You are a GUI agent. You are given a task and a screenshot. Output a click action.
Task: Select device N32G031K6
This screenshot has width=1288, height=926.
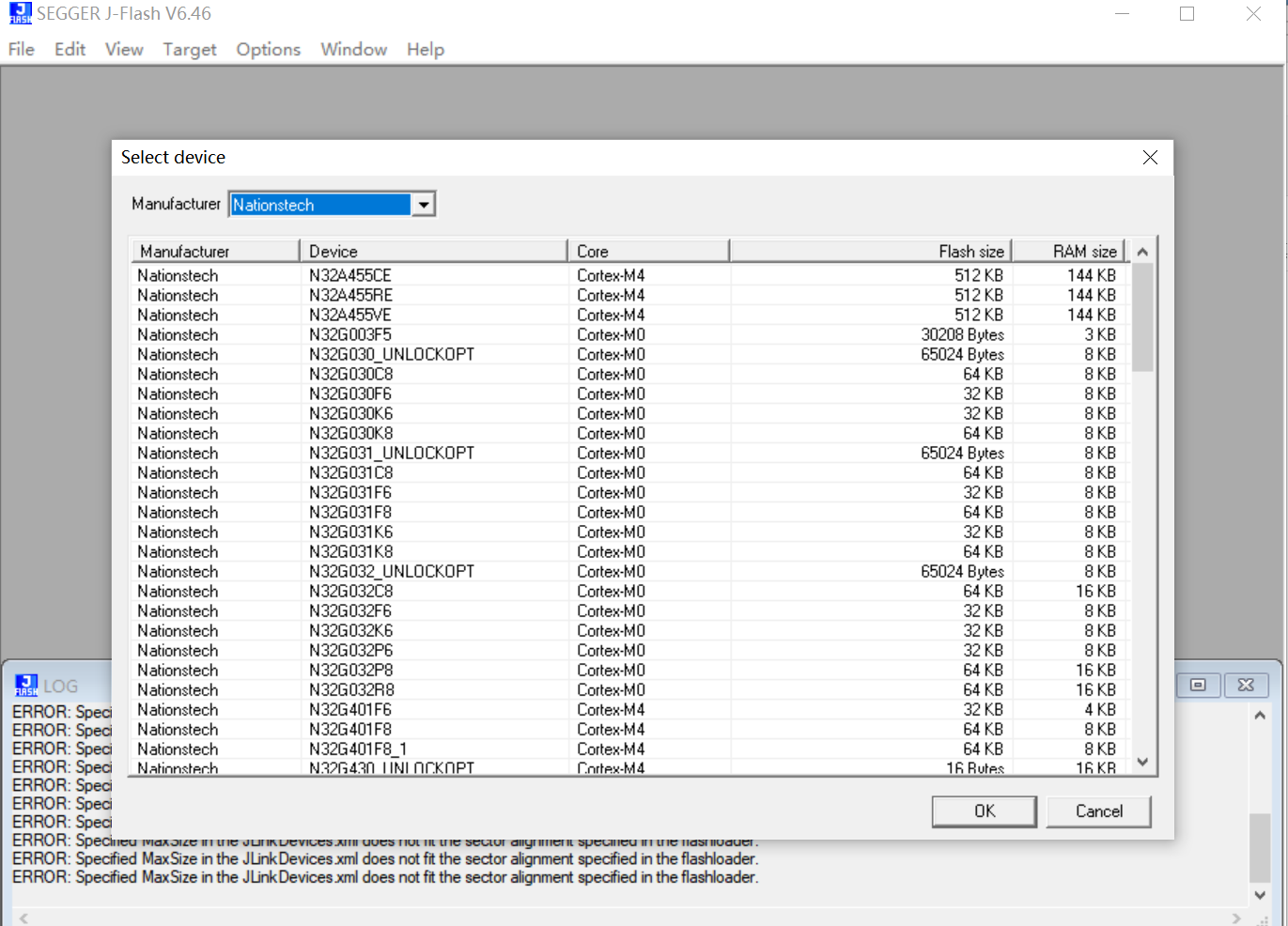[350, 532]
